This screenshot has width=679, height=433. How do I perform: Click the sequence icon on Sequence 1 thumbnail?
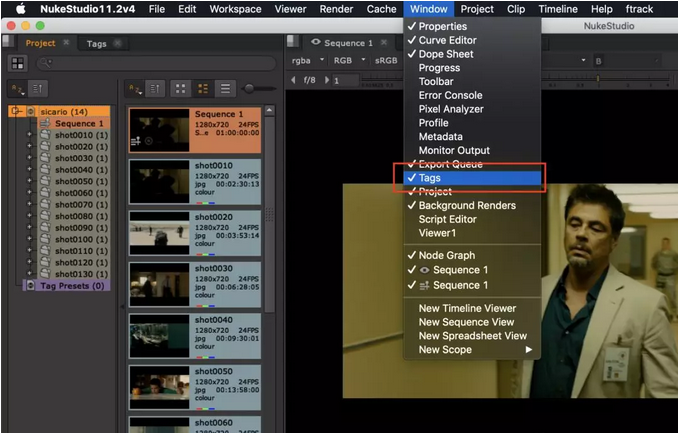[x=136, y=141]
